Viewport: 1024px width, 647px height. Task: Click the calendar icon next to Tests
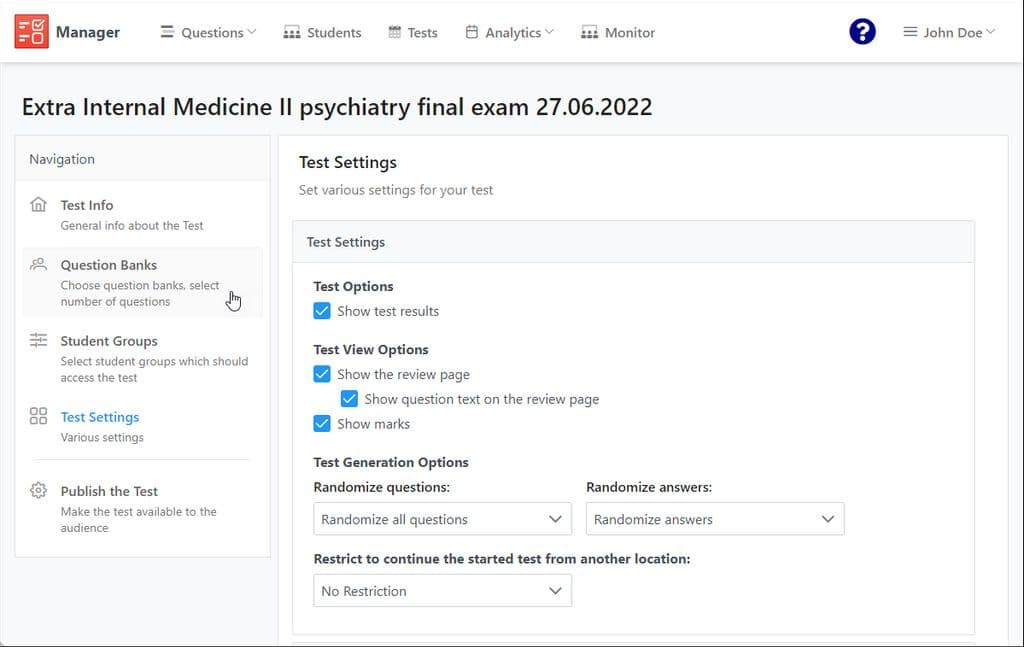point(394,32)
